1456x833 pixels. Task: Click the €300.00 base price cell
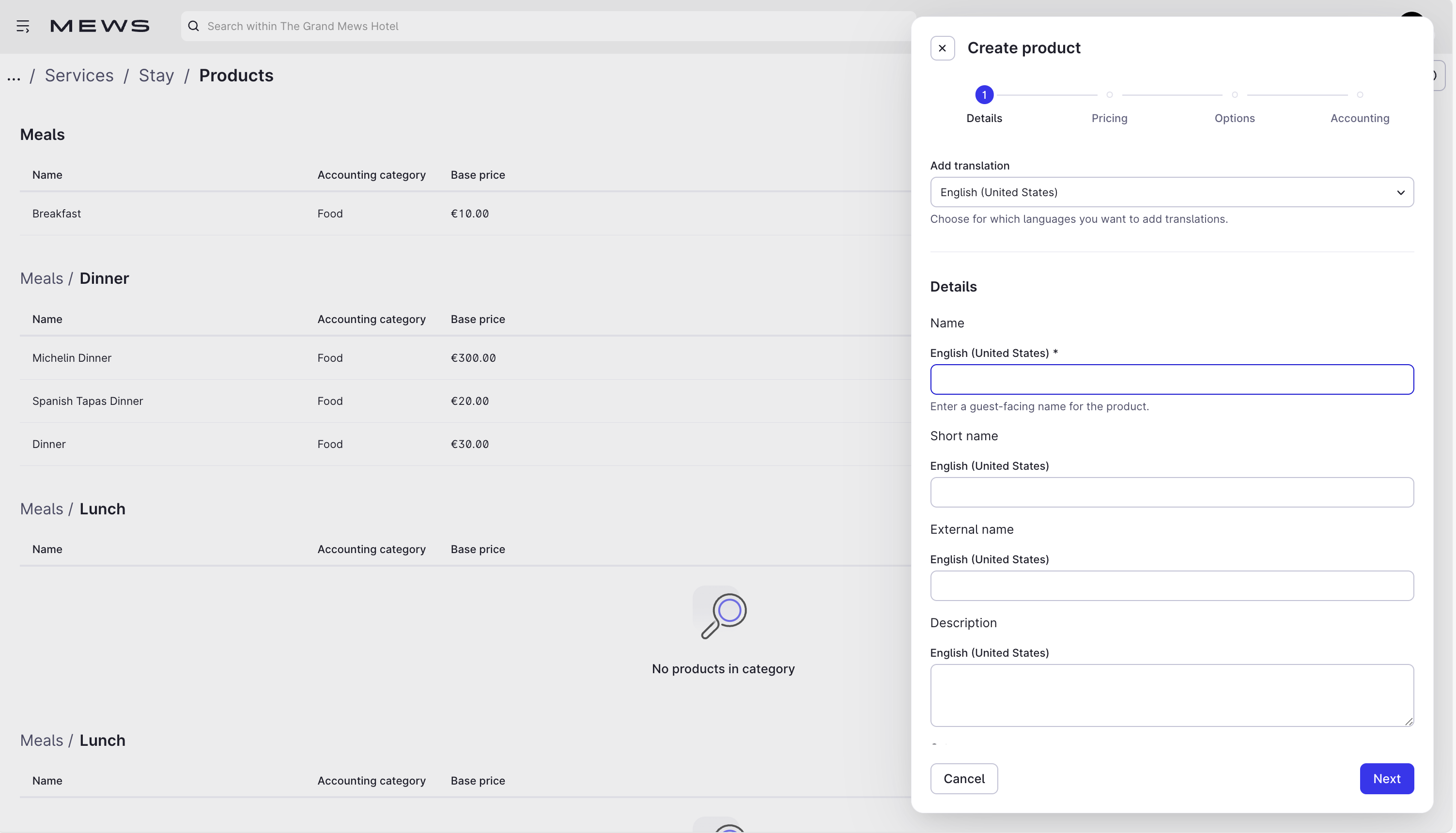[x=473, y=358]
